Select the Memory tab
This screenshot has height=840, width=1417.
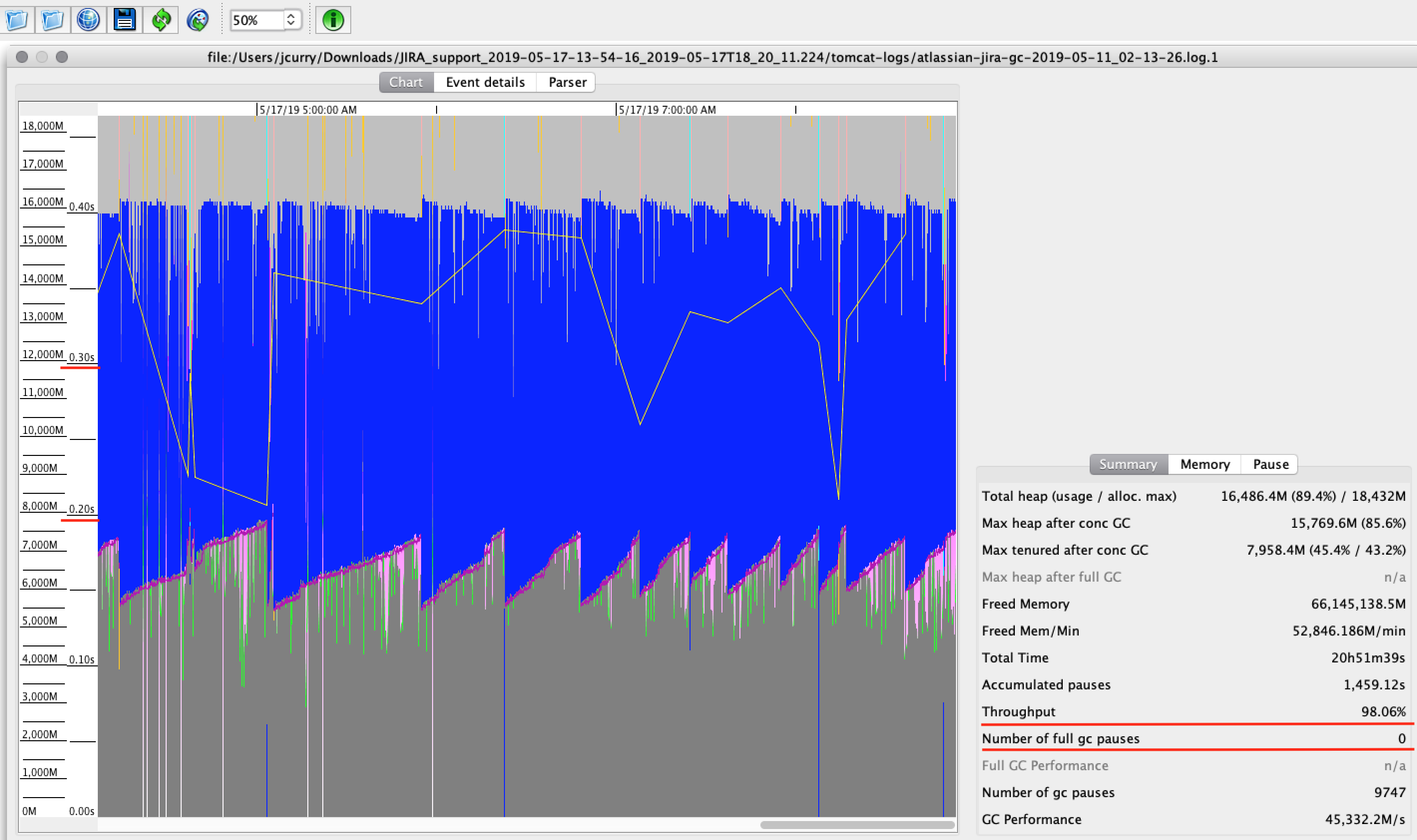1205,464
